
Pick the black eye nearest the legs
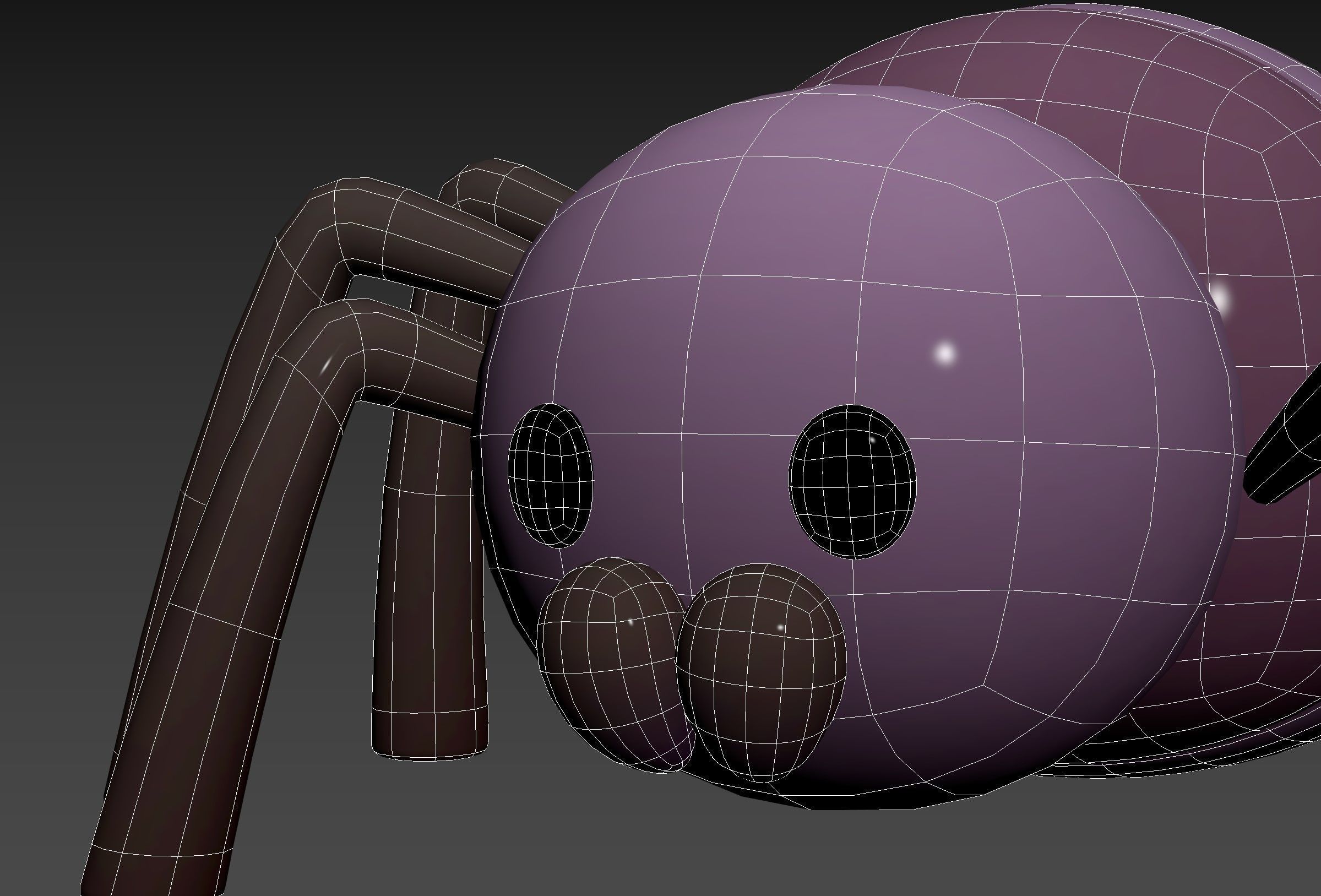[550, 475]
